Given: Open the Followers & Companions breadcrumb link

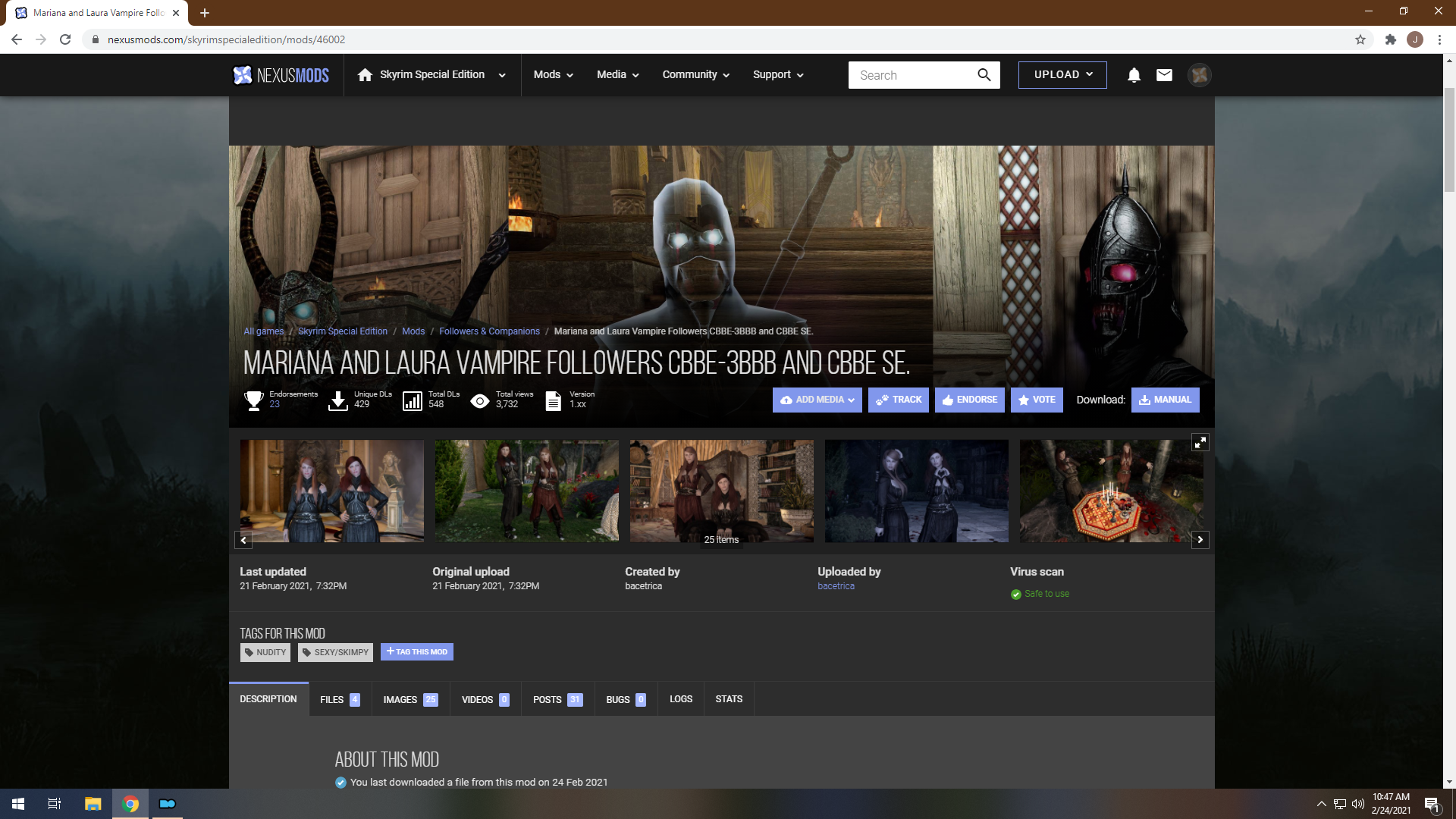Looking at the screenshot, I should pyautogui.click(x=489, y=331).
